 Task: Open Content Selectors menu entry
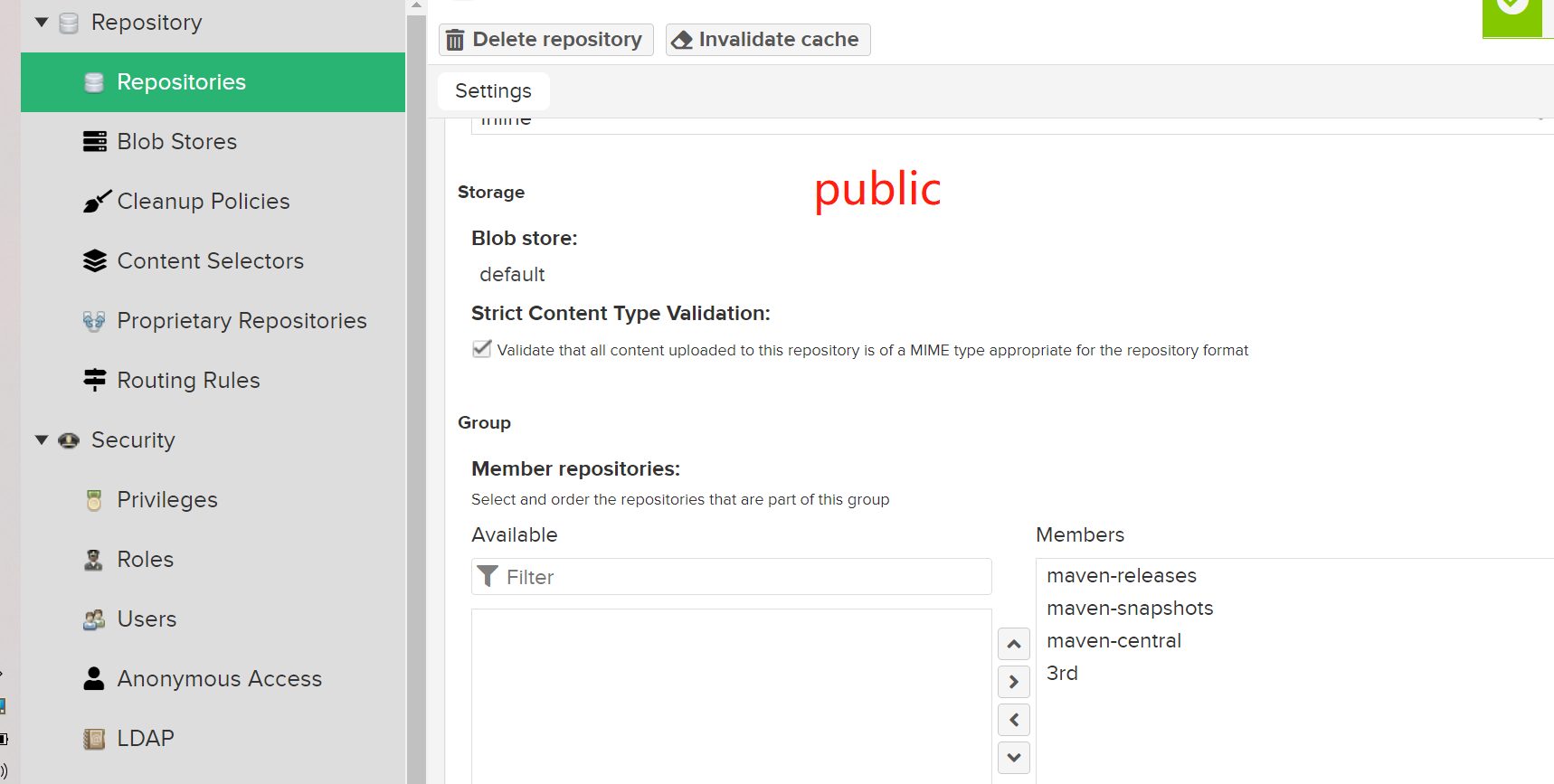pyautogui.click(x=213, y=261)
